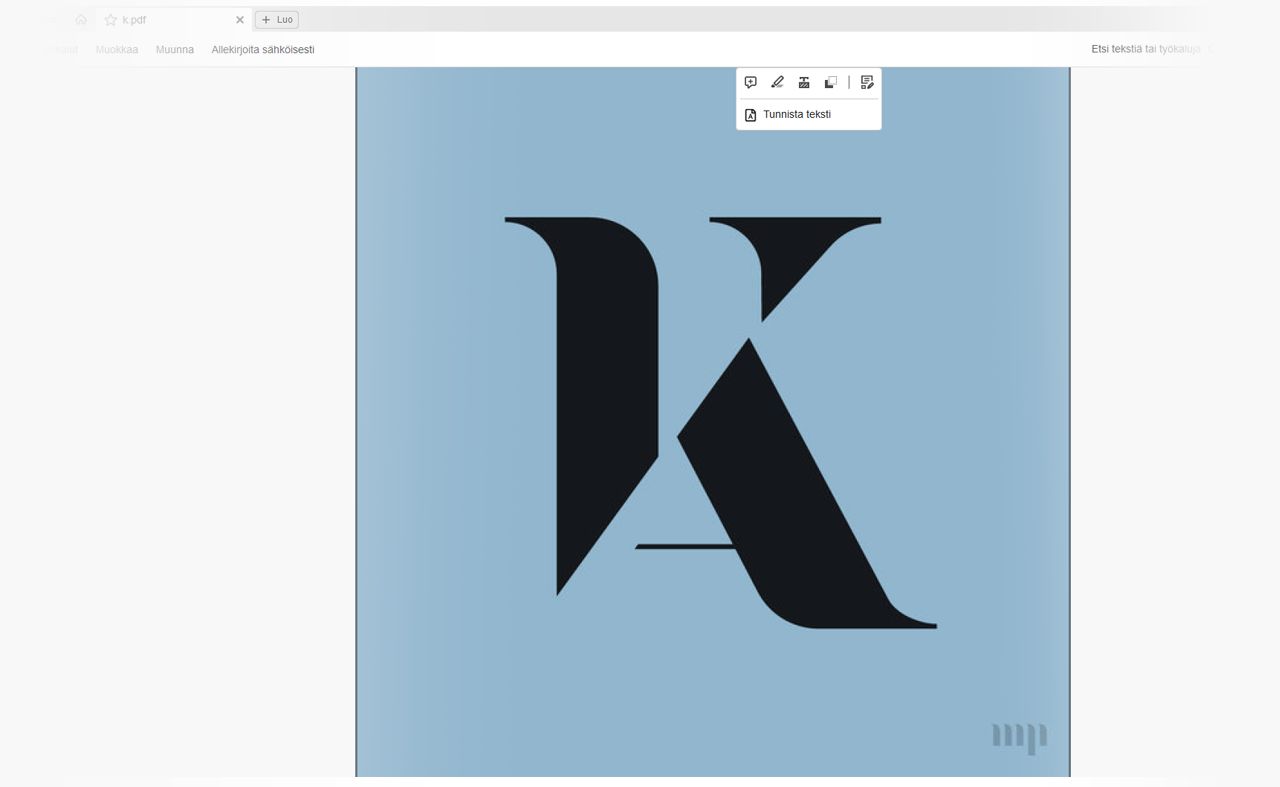
Task: Click the K logo page image
Action: pos(713,422)
